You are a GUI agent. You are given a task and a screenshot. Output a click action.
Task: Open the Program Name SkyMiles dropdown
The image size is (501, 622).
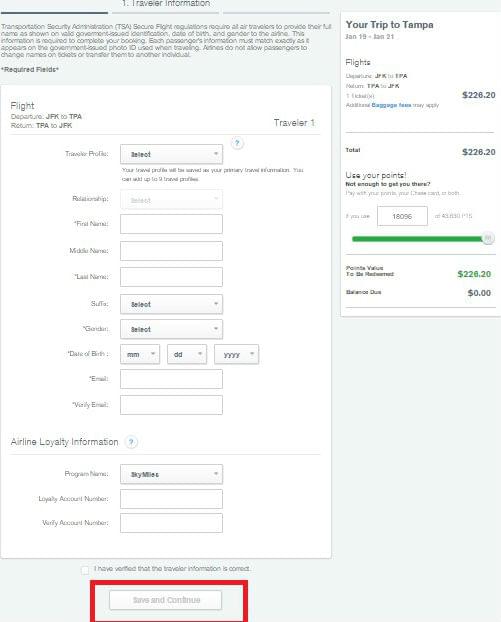click(x=171, y=474)
